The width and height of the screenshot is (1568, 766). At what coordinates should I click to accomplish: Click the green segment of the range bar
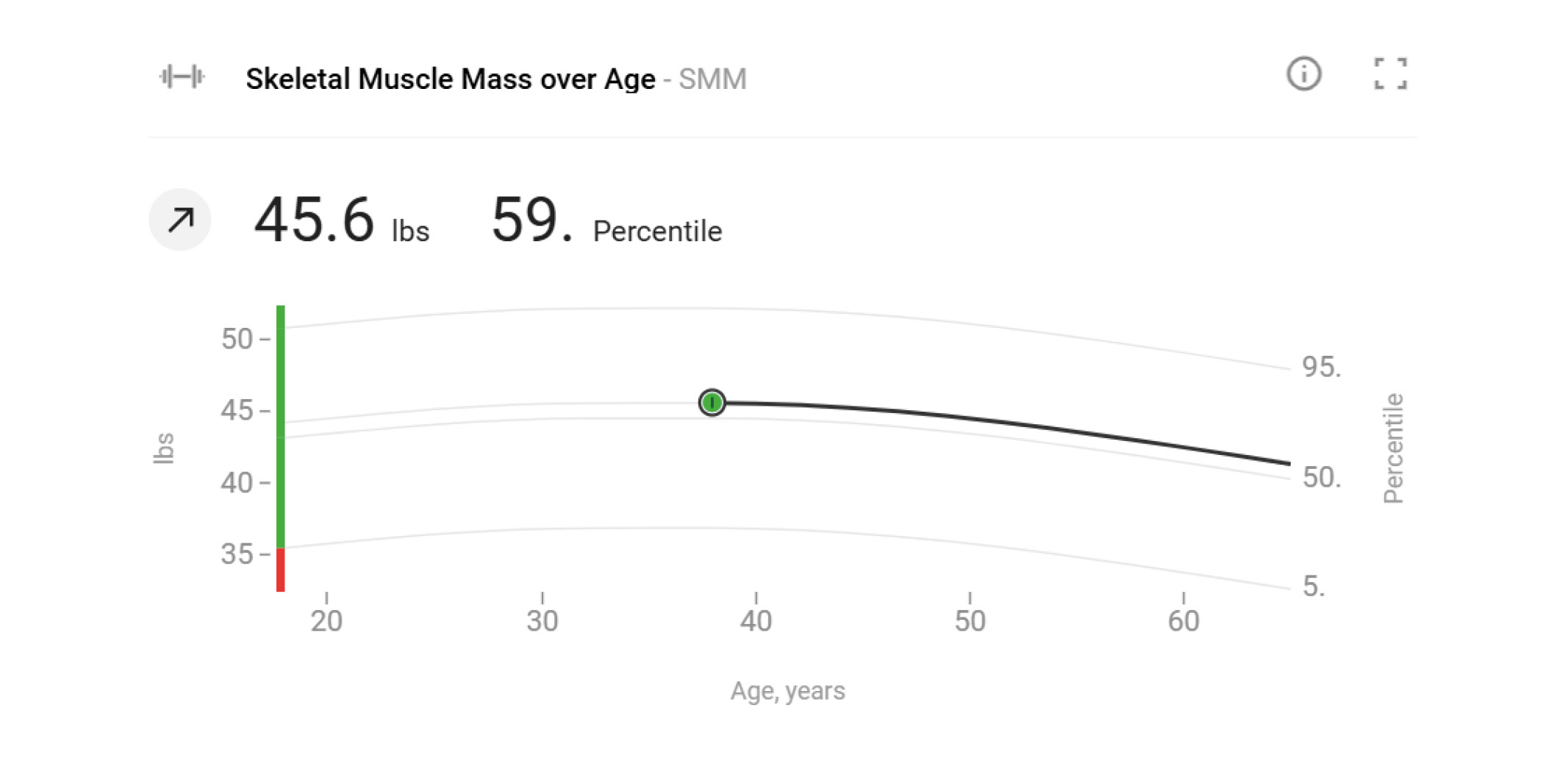(280, 426)
